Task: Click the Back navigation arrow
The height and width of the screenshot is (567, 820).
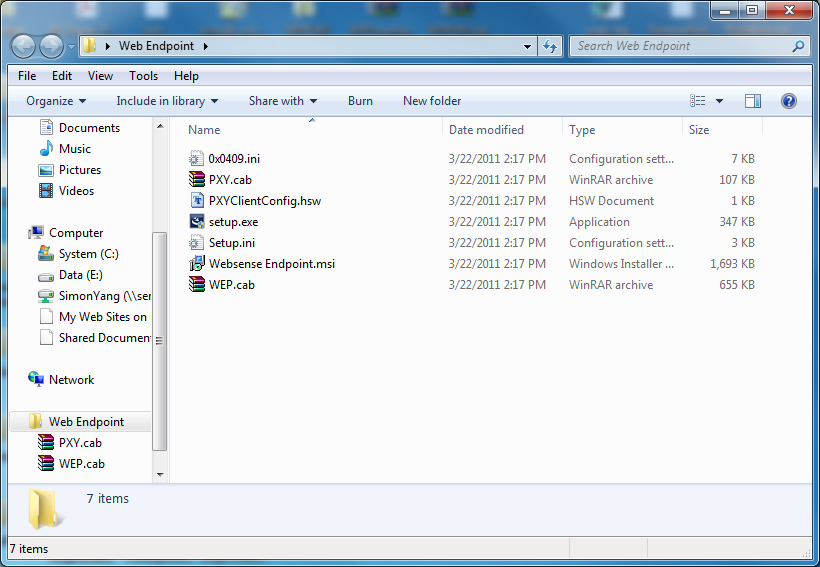Action: 23,47
